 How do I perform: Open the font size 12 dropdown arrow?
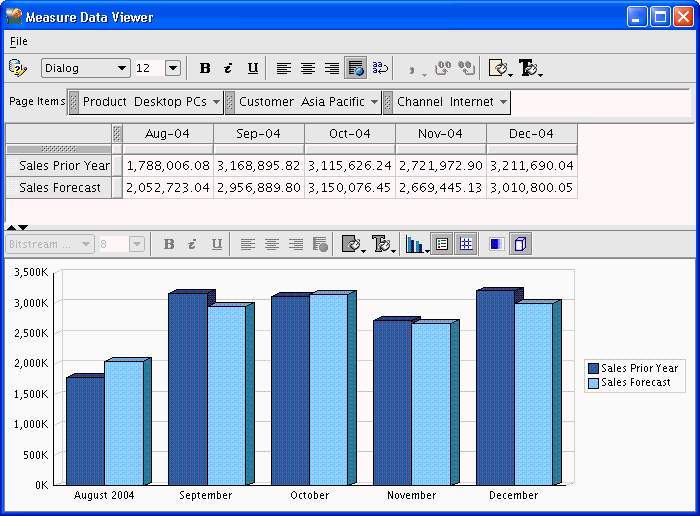[x=173, y=68]
